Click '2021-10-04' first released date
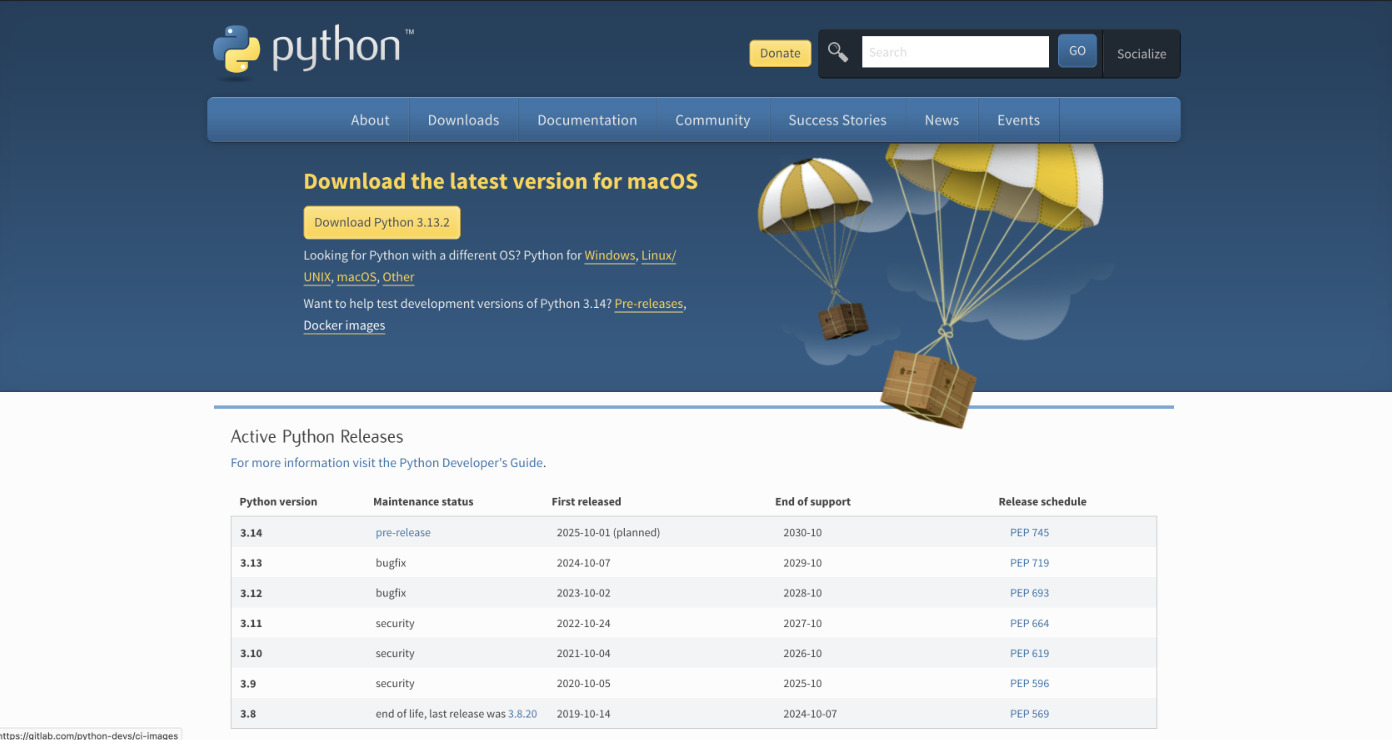Screen dimensions: 1392x740 pos(583,653)
